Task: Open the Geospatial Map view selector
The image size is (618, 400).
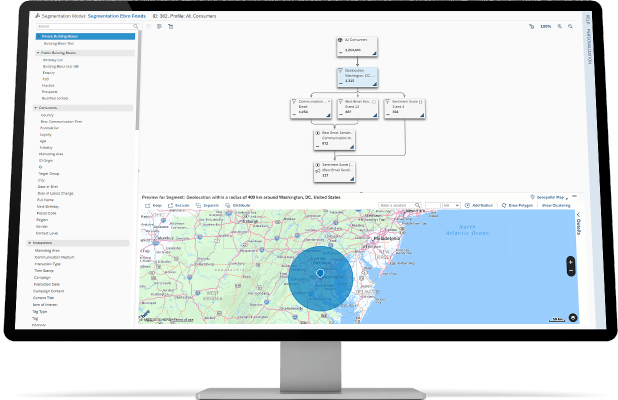Action: pos(549,197)
